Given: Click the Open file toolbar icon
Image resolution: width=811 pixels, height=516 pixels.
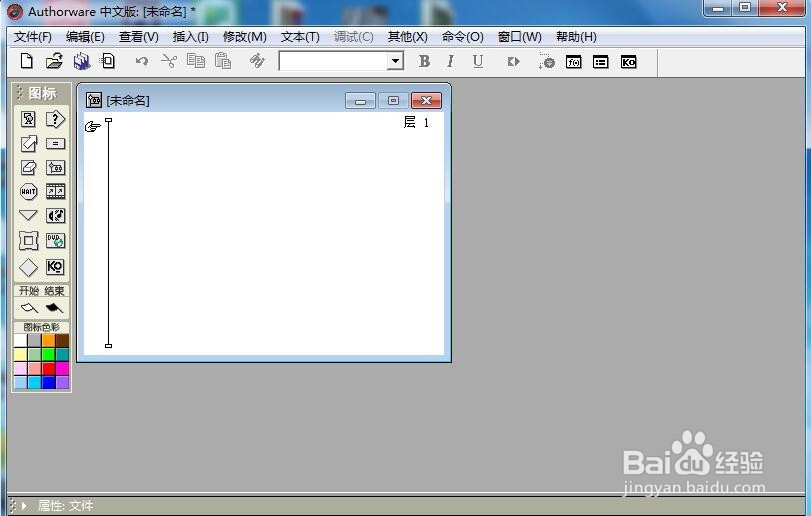Looking at the screenshot, I should 54,61.
